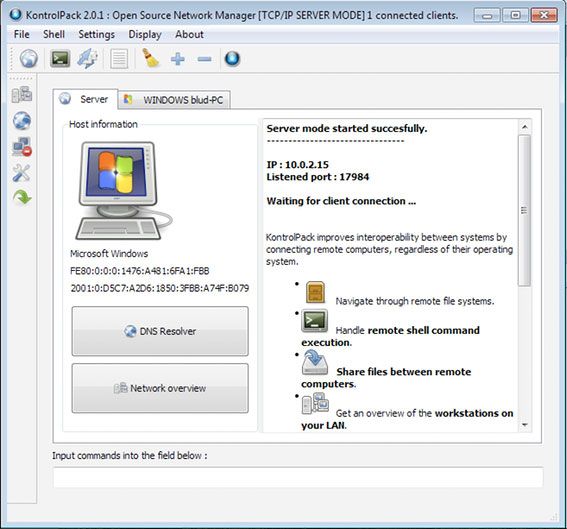Click the green arrow sidebar icon
Image resolution: width=567 pixels, height=529 pixels.
click(22, 197)
